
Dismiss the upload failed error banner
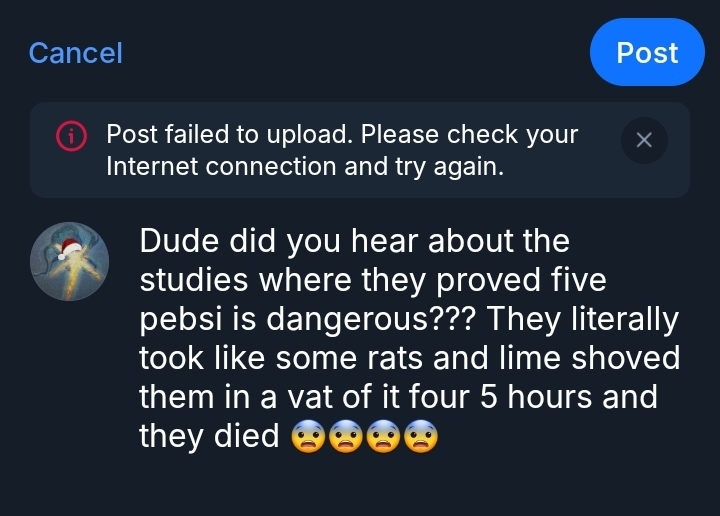tap(644, 141)
